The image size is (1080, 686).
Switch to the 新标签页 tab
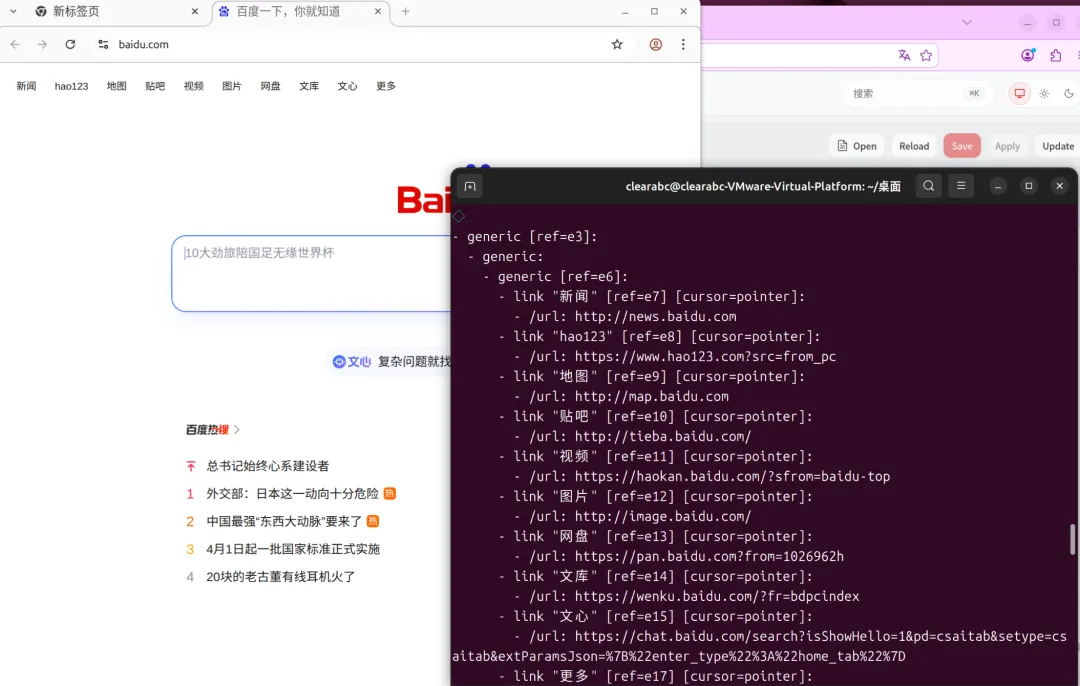click(116, 12)
